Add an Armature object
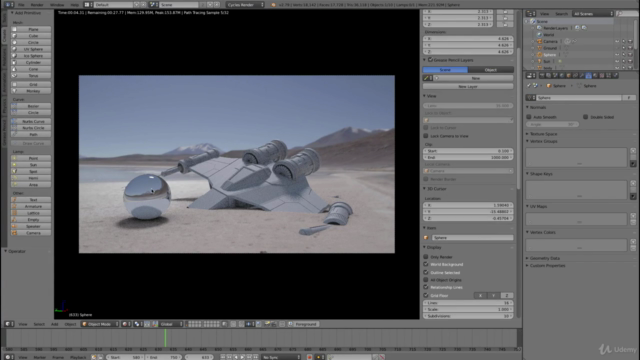Viewport: 640px width, 360px height. (x=31, y=206)
